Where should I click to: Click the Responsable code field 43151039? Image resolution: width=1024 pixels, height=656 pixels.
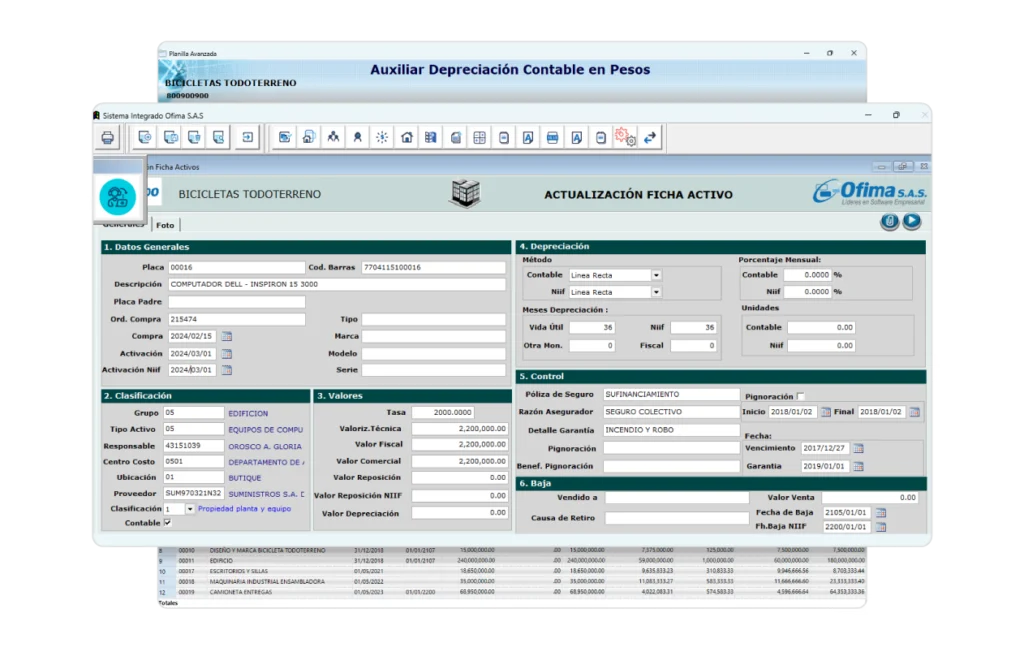193,446
